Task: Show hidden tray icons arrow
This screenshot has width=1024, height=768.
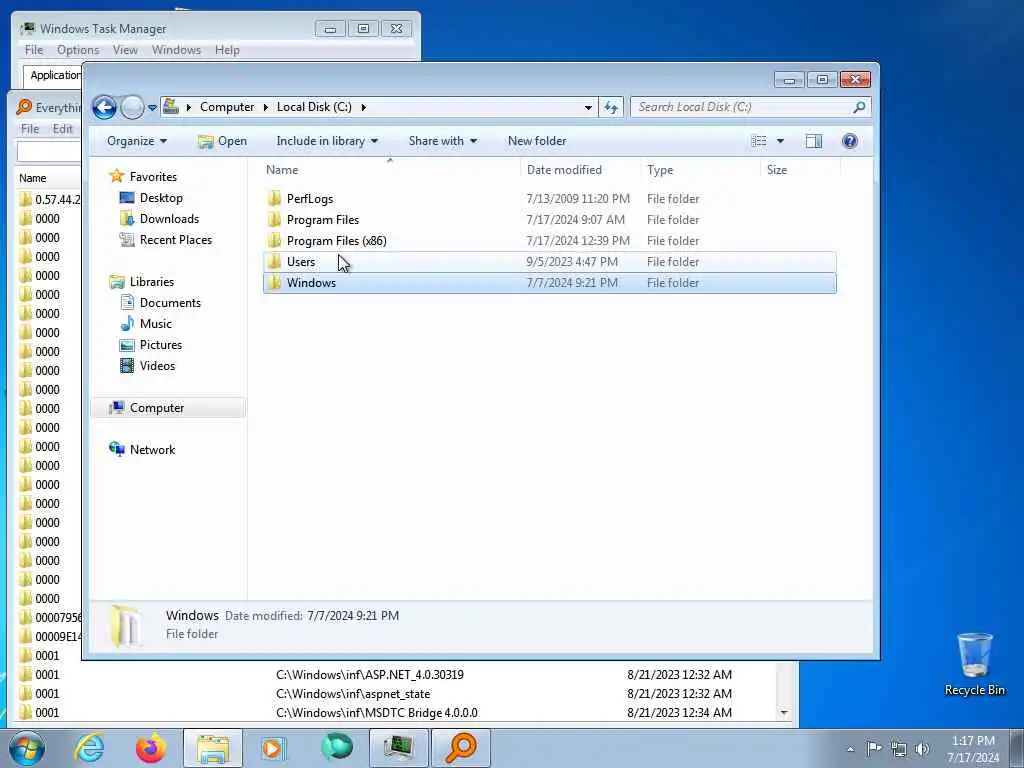Action: coord(850,749)
